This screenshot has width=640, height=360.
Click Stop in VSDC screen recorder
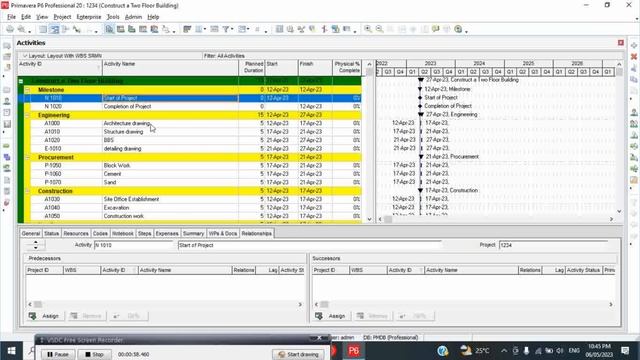click(x=94, y=354)
